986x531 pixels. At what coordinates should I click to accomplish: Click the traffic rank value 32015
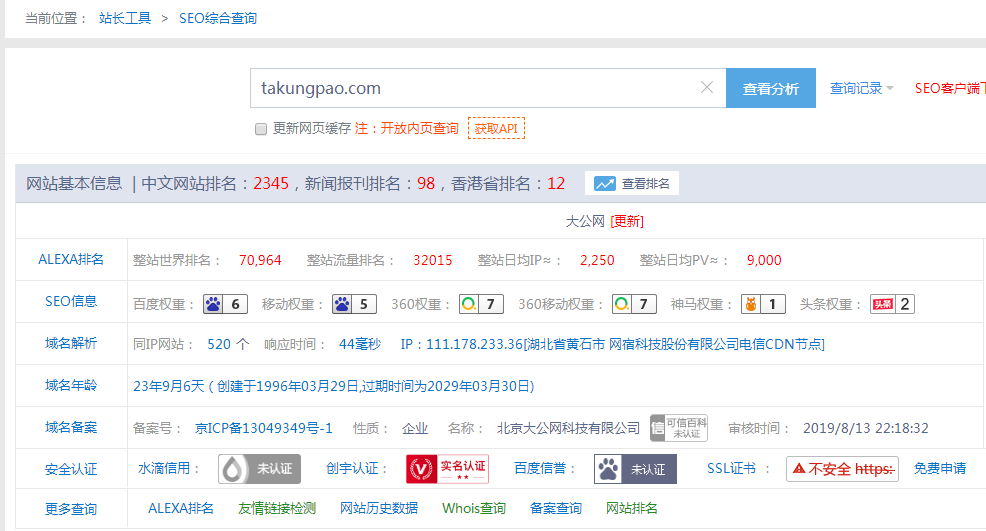(x=433, y=260)
